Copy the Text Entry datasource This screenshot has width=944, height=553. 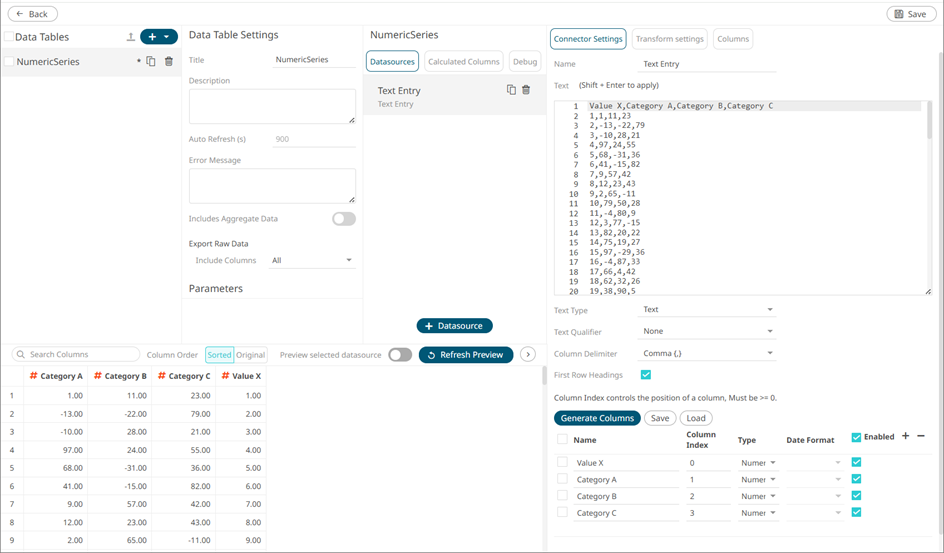coord(511,90)
